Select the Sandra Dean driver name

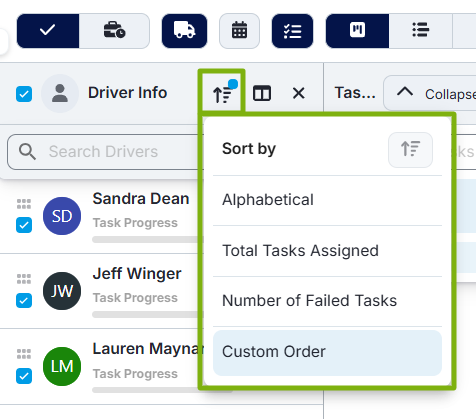141,199
